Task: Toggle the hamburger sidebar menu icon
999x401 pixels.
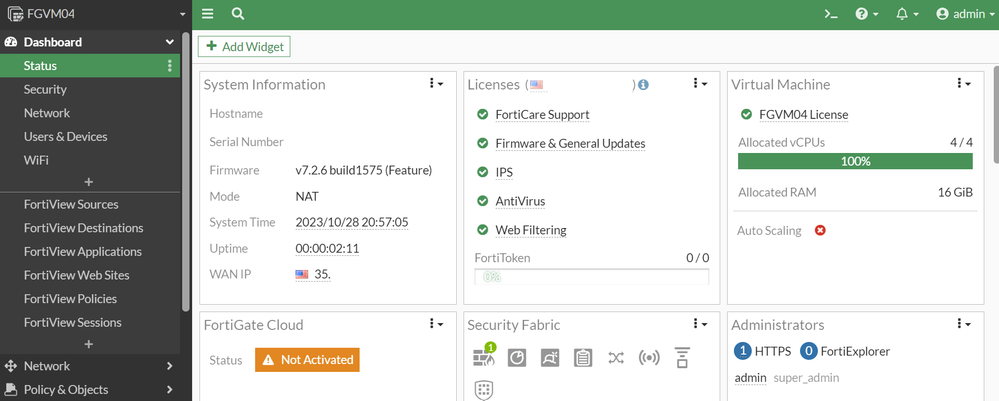Action: (208, 14)
